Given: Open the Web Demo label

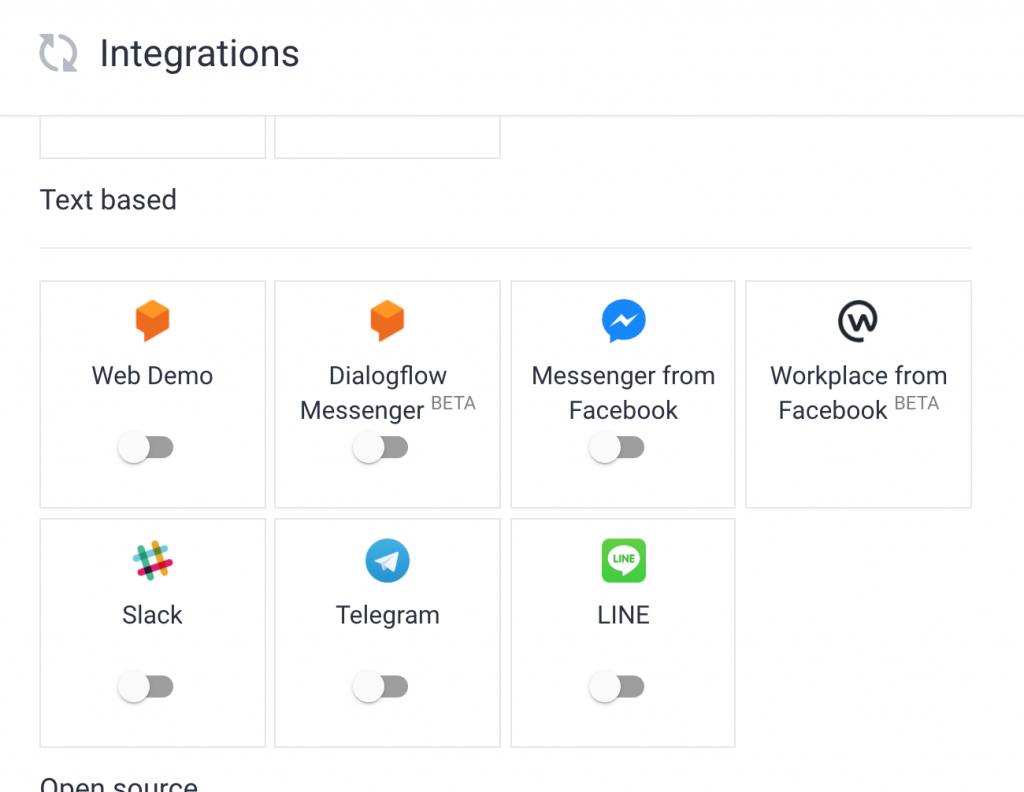Looking at the screenshot, I should coord(152,376).
